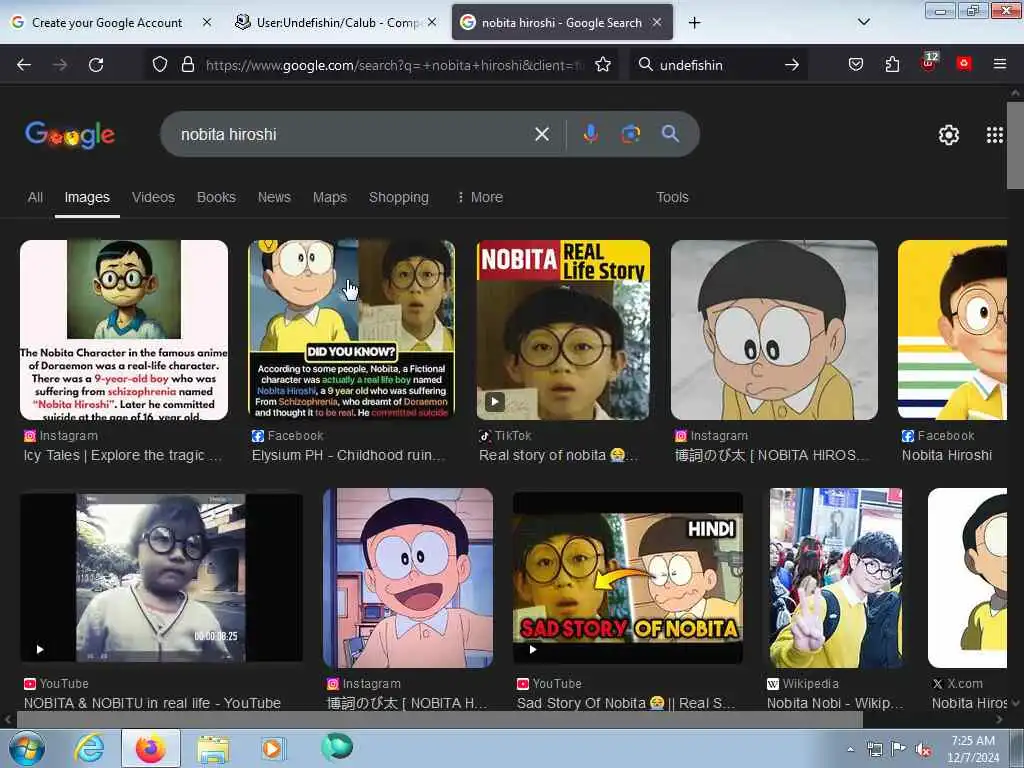This screenshot has width=1024, height=768.
Task: Bookmark this page with the star
Action: click(603, 64)
